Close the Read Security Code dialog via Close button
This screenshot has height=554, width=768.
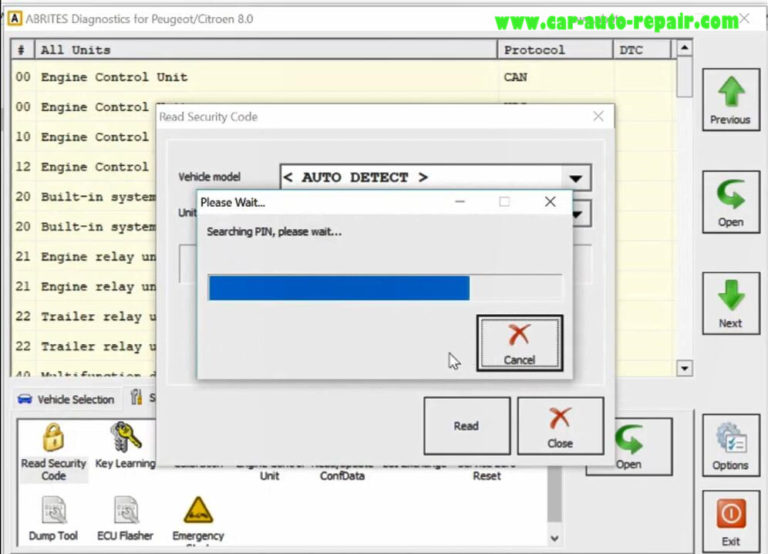(x=560, y=426)
